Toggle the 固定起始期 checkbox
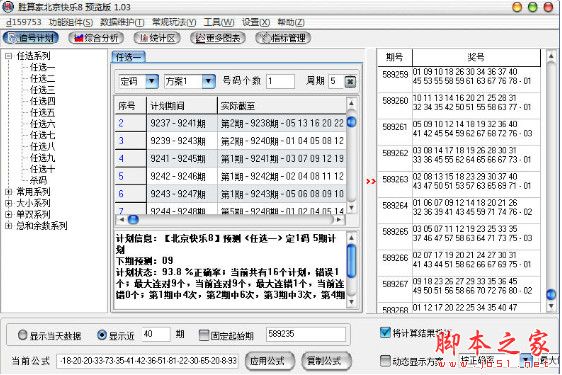 (204, 335)
